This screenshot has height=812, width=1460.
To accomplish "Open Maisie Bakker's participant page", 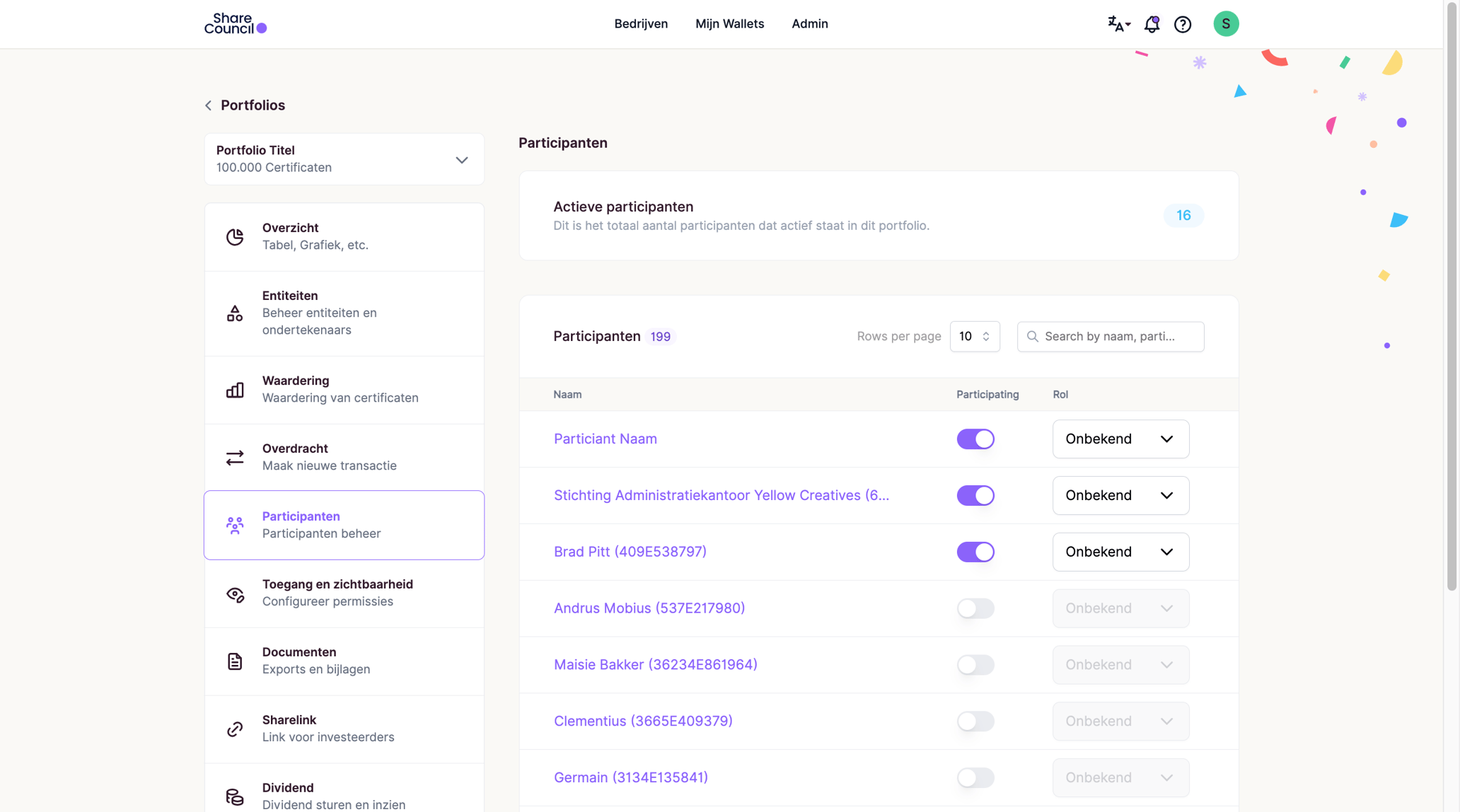I will 655,664.
